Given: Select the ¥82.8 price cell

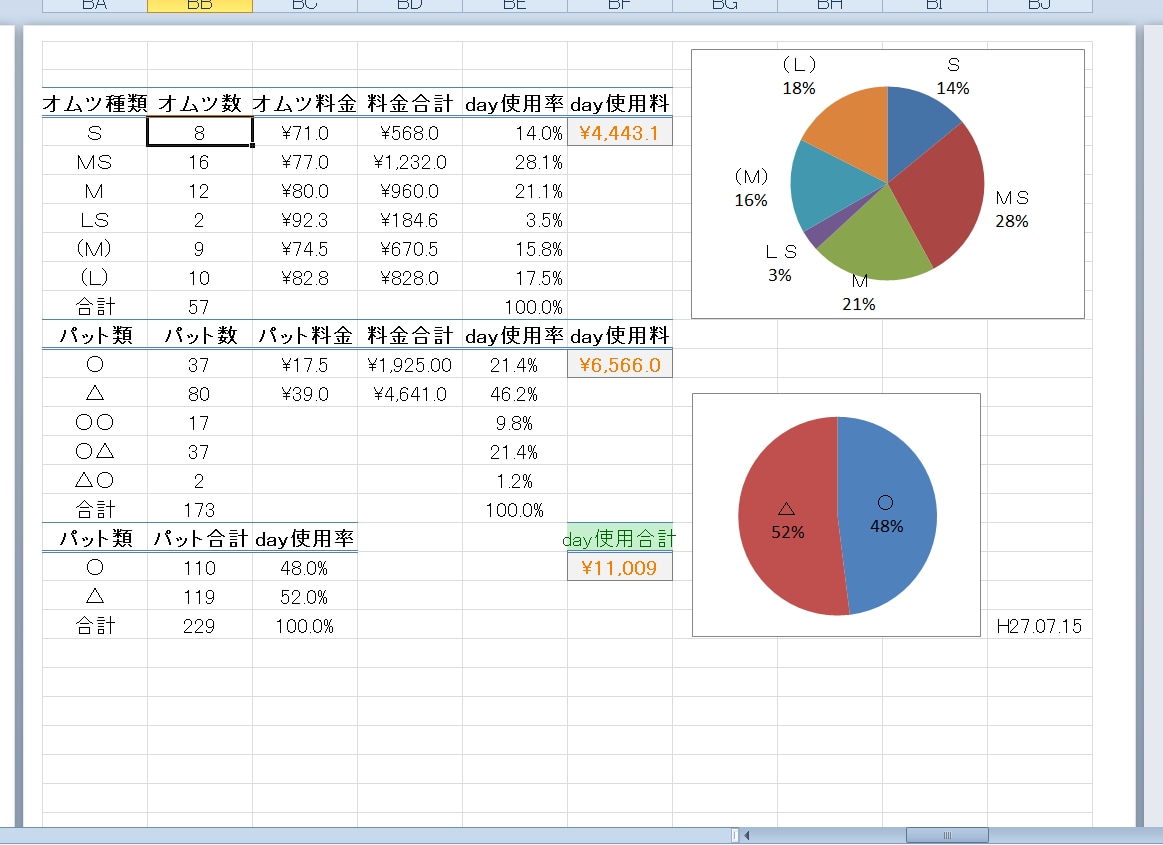Looking at the screenshot, I should pos(305,277).
